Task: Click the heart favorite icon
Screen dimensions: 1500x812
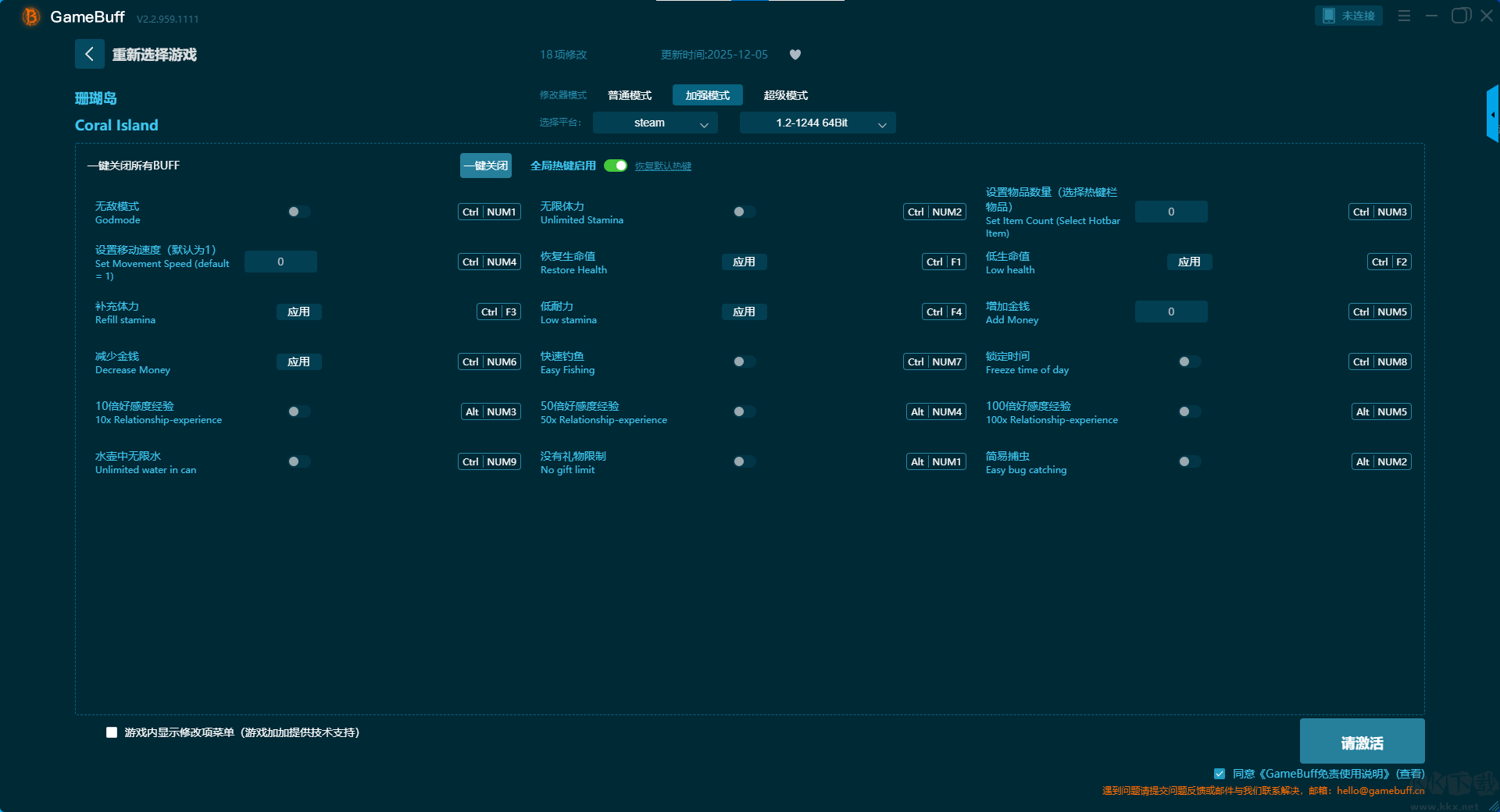Action: 795,55
